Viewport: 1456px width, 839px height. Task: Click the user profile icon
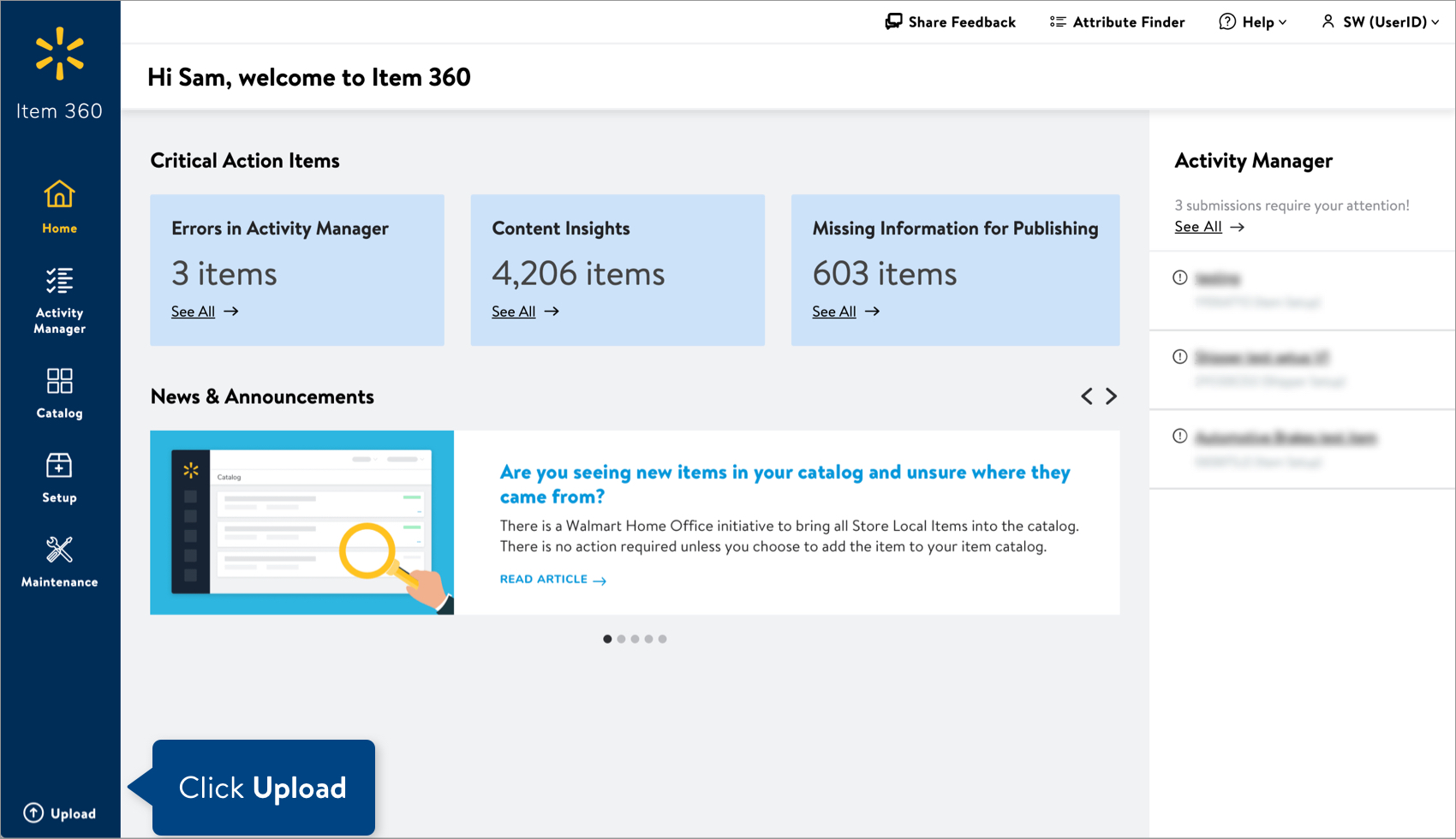coord(1328,21)
